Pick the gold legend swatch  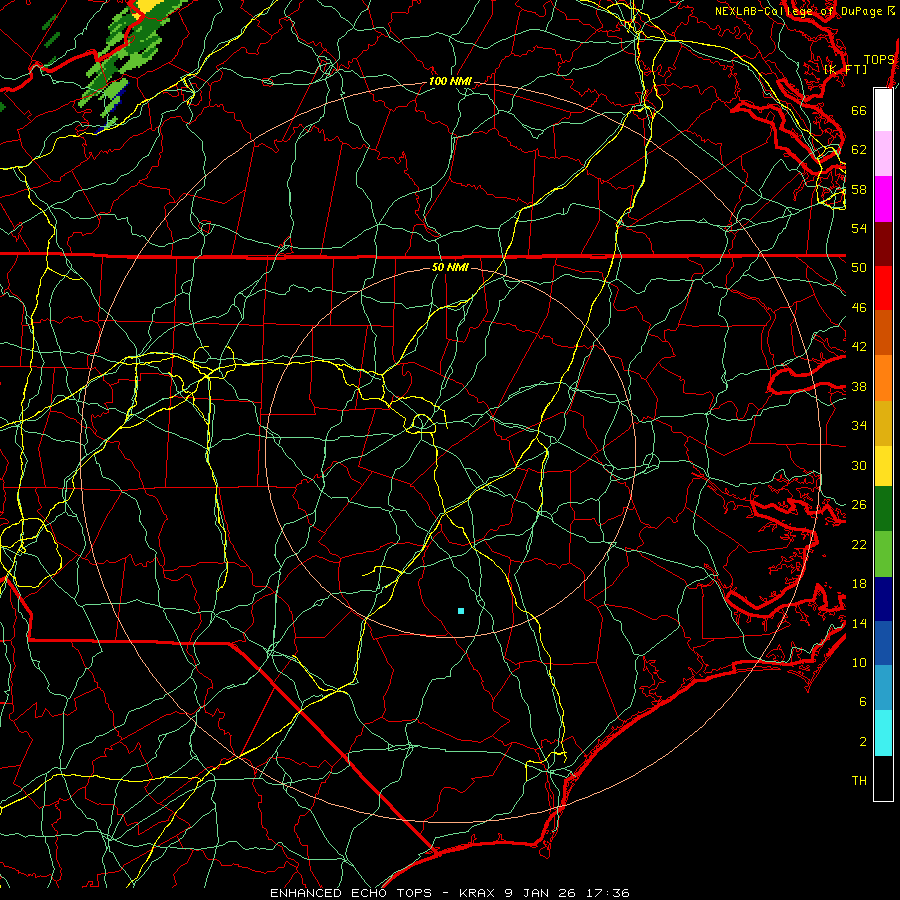pos(883,424)
